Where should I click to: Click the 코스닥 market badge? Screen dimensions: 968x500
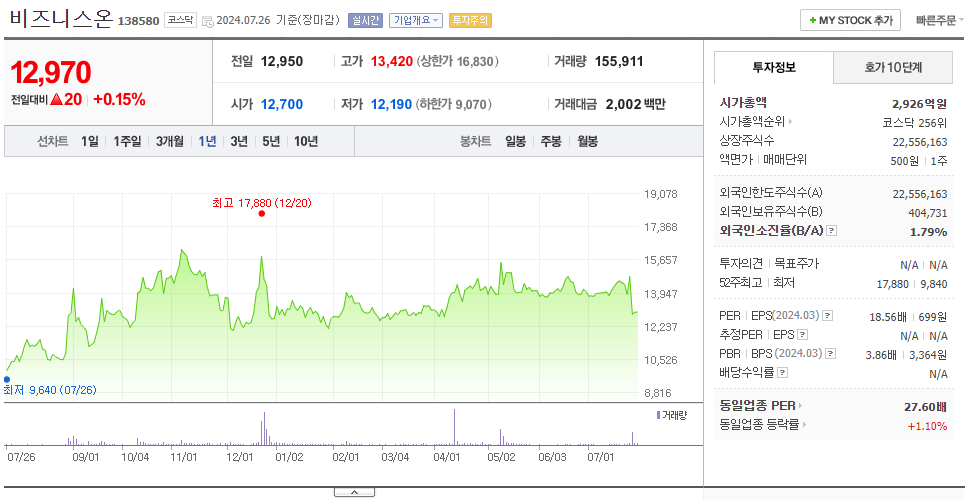point(180,20)
